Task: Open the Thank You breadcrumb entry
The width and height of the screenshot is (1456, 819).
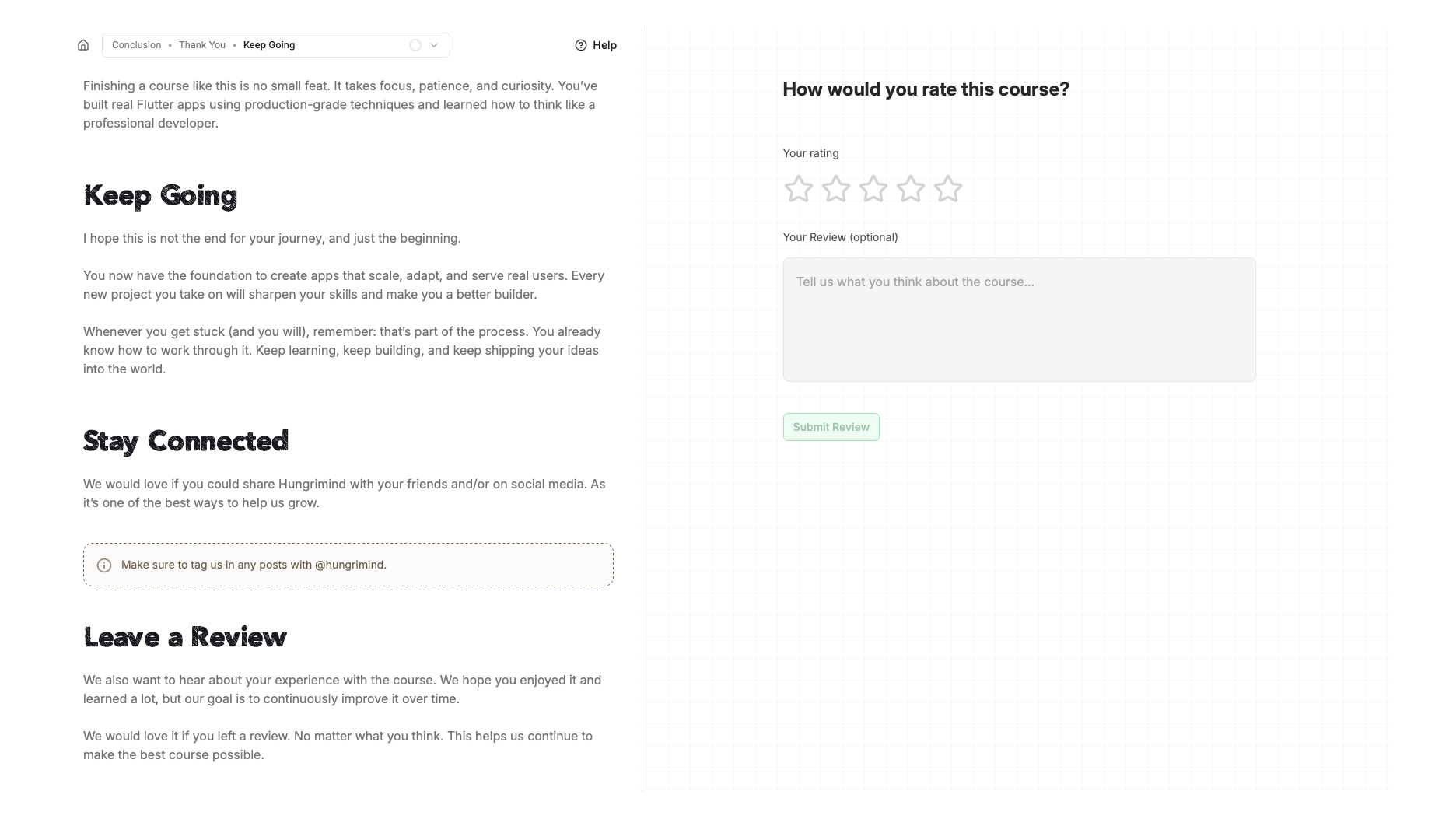Action: [202, 44]
